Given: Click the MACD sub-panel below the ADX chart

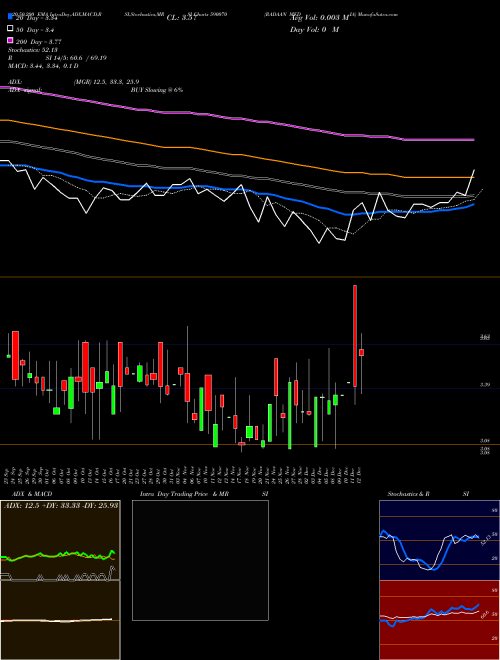Looking at the screenshot, I should (x=60, y=620).
